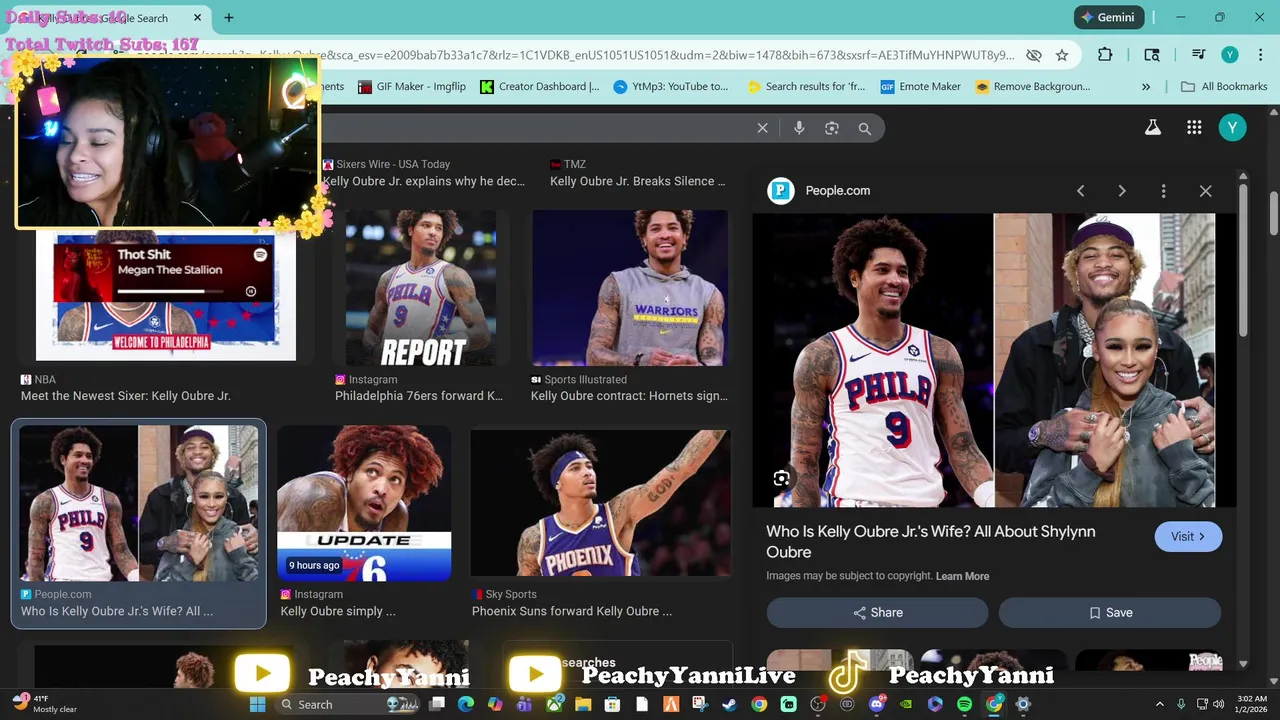Click the Share button
1280x720 pixels.
877,613
